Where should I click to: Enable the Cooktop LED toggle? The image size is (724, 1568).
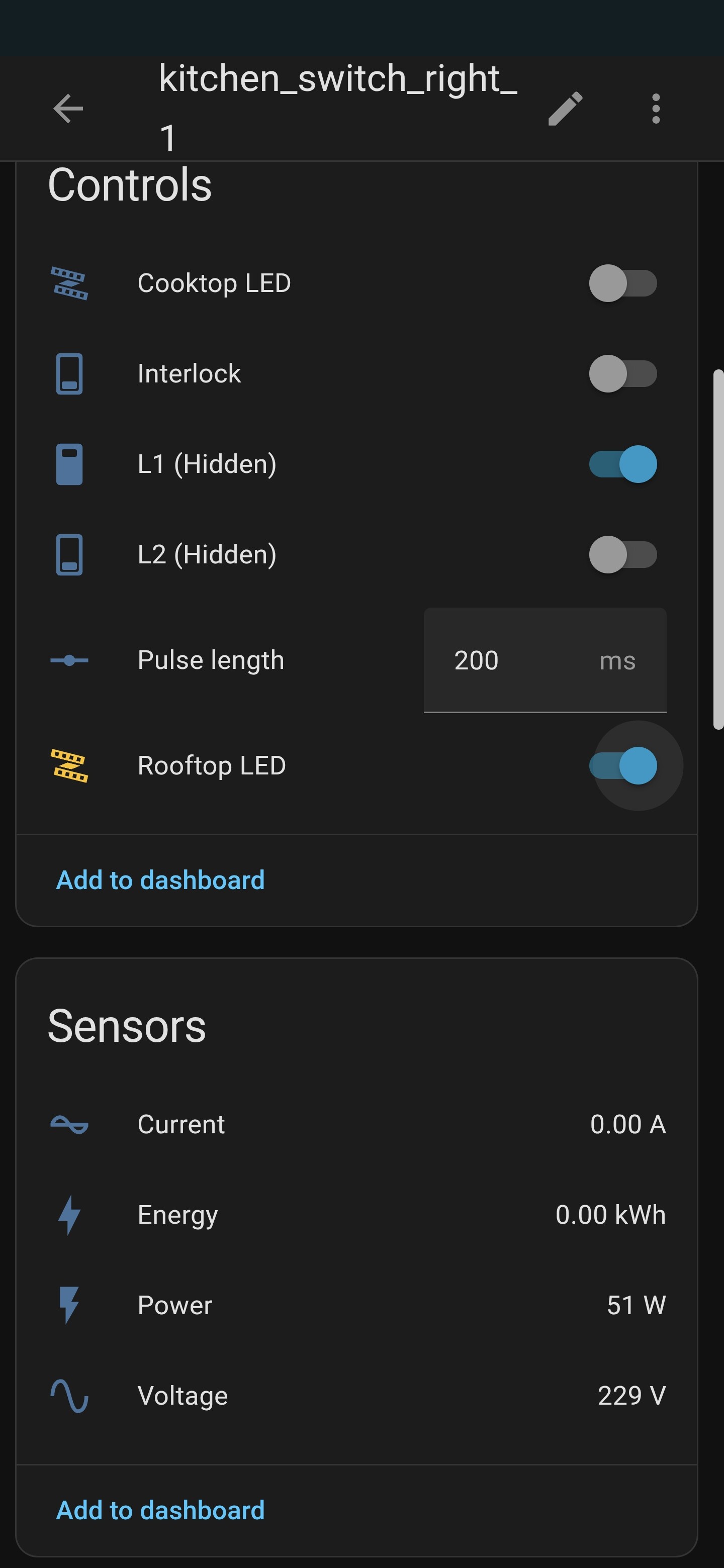pos(622,283)
